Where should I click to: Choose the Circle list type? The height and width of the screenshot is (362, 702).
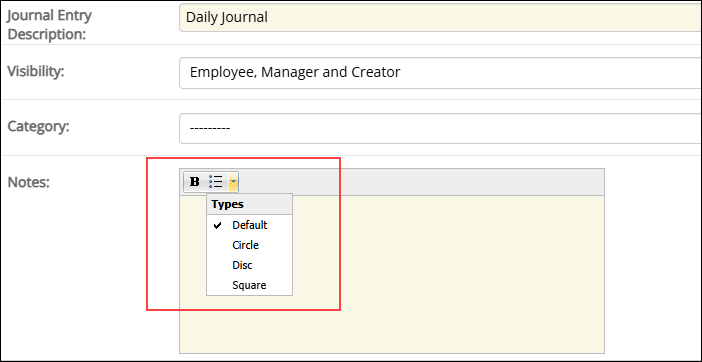[x=249, y=245]
